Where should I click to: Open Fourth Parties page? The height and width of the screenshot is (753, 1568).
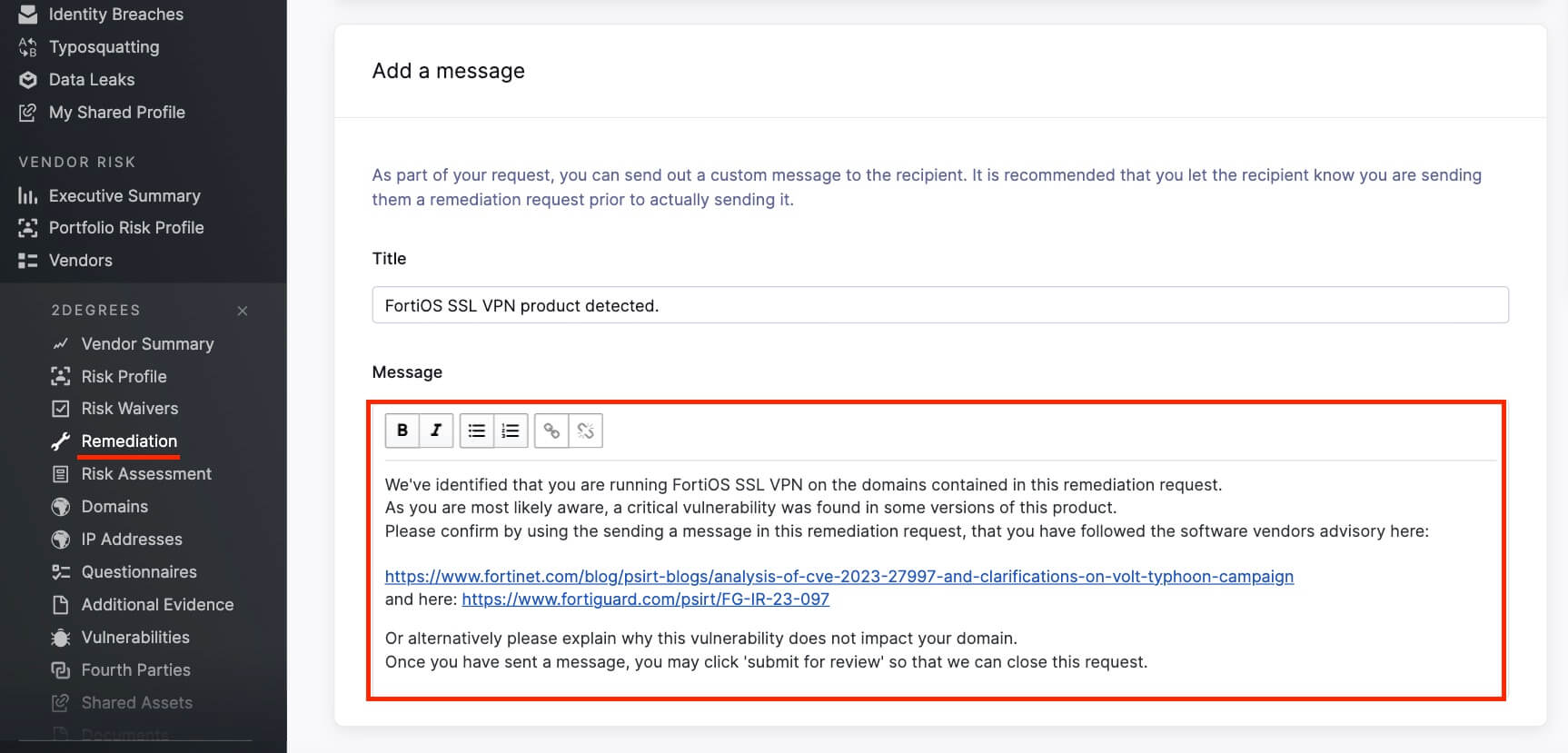(x=136, y=670)
